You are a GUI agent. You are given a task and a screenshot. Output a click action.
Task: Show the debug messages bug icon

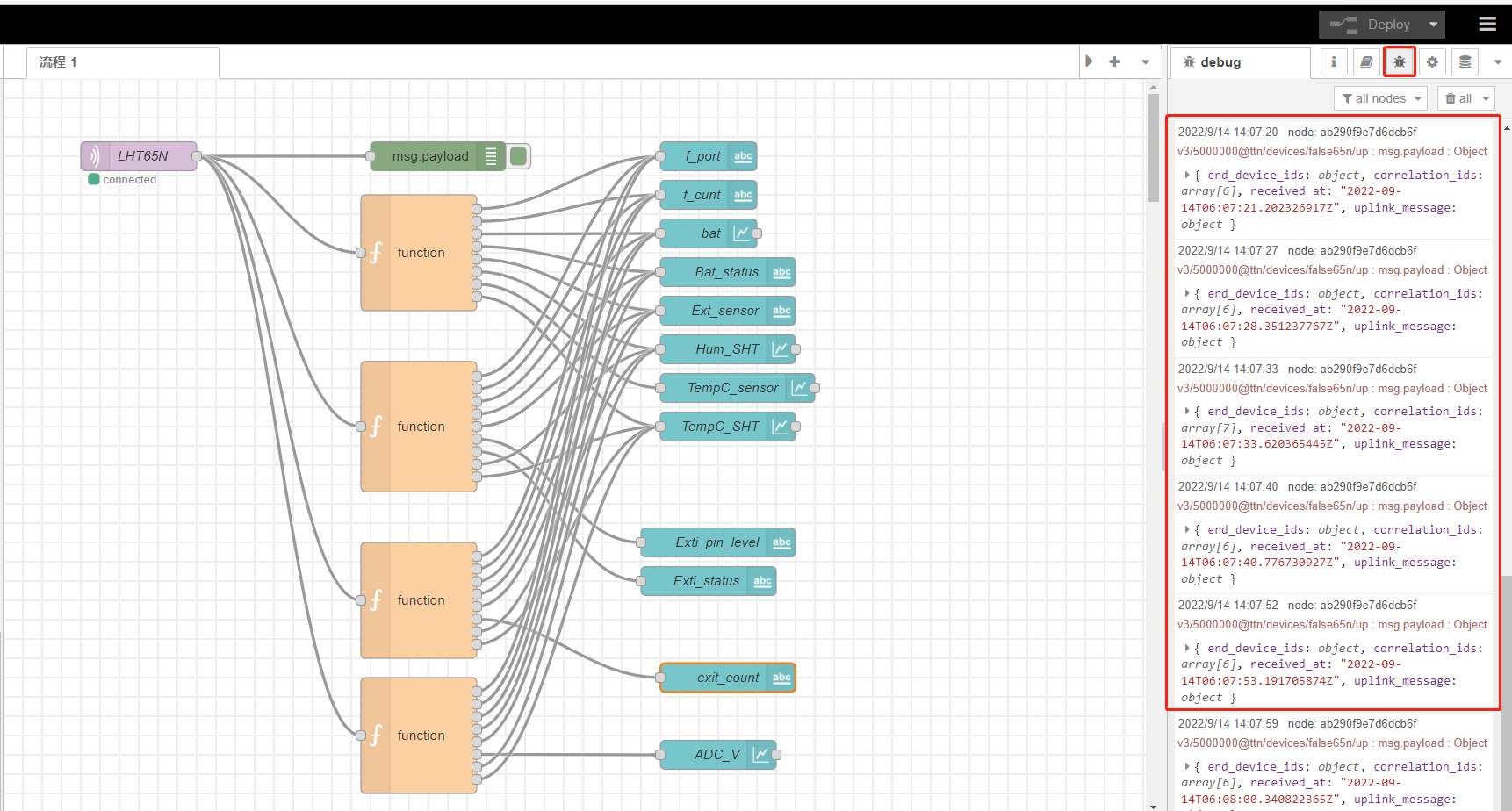(x=1400, y=62)
